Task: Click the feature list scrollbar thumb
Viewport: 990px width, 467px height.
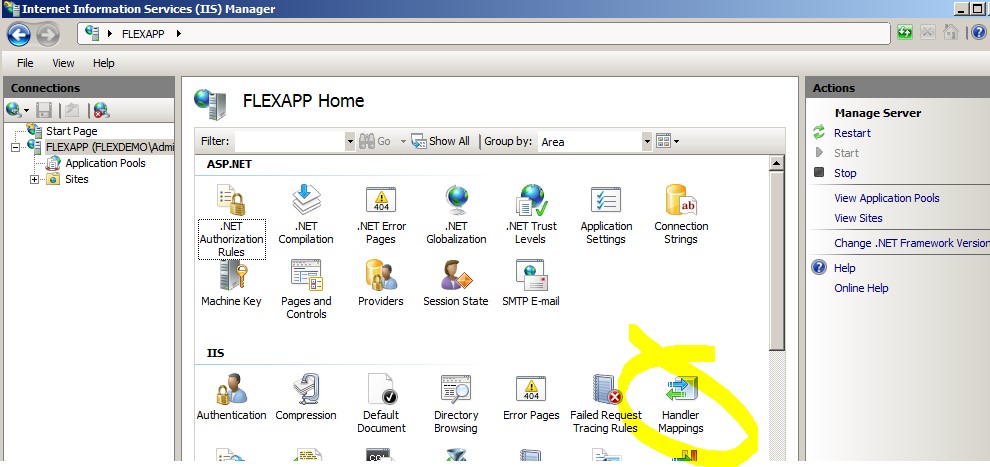Action: [x=777, y=260]
